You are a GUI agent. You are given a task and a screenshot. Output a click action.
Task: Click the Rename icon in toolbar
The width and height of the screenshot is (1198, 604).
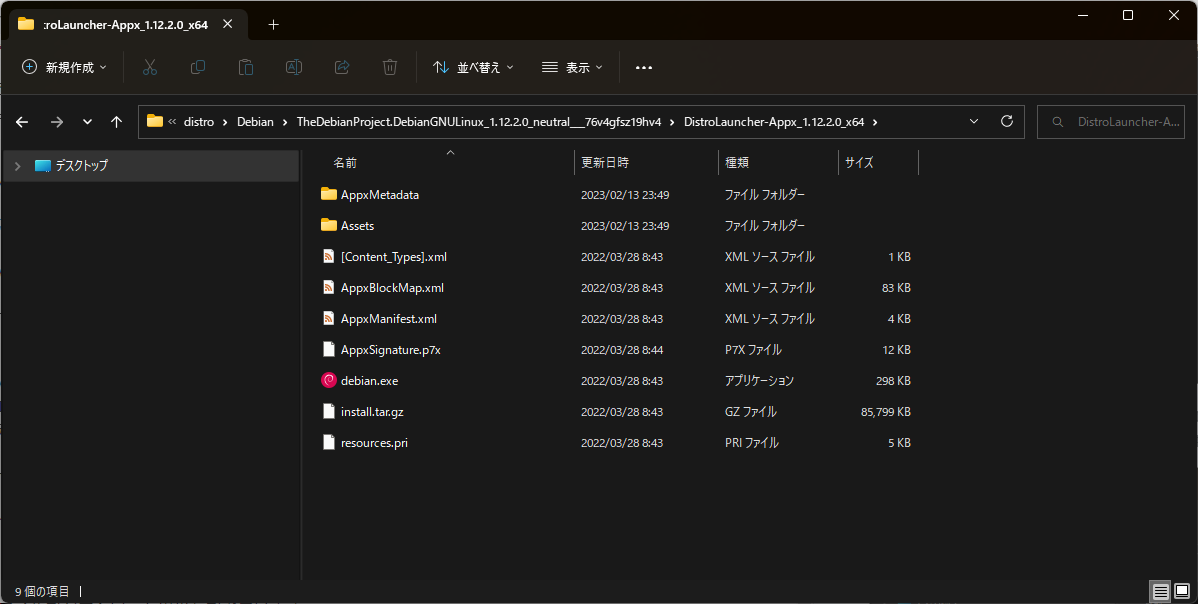293,67
